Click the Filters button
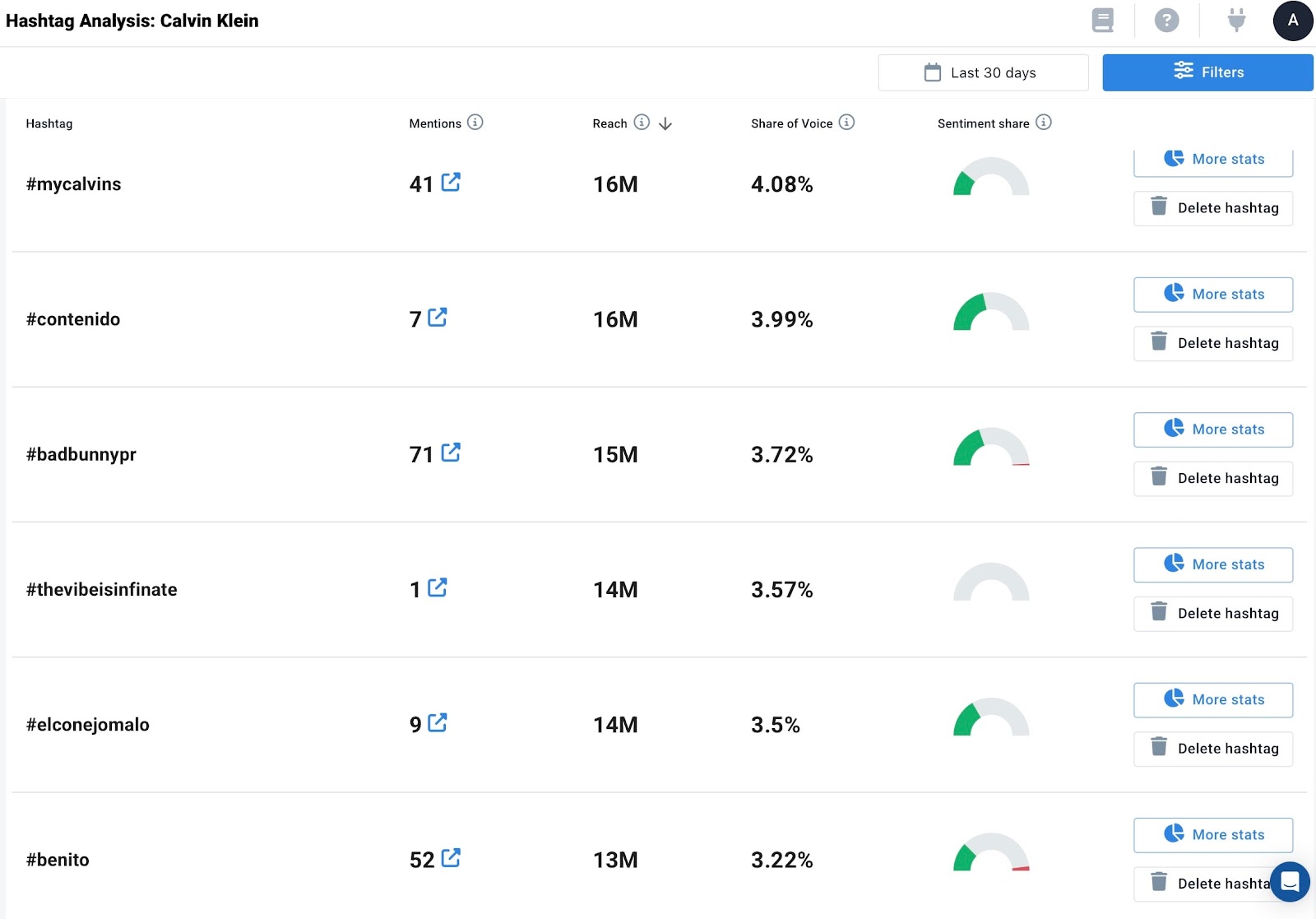This screenshot has height=919, width=1316. [x=1207, y=72]
